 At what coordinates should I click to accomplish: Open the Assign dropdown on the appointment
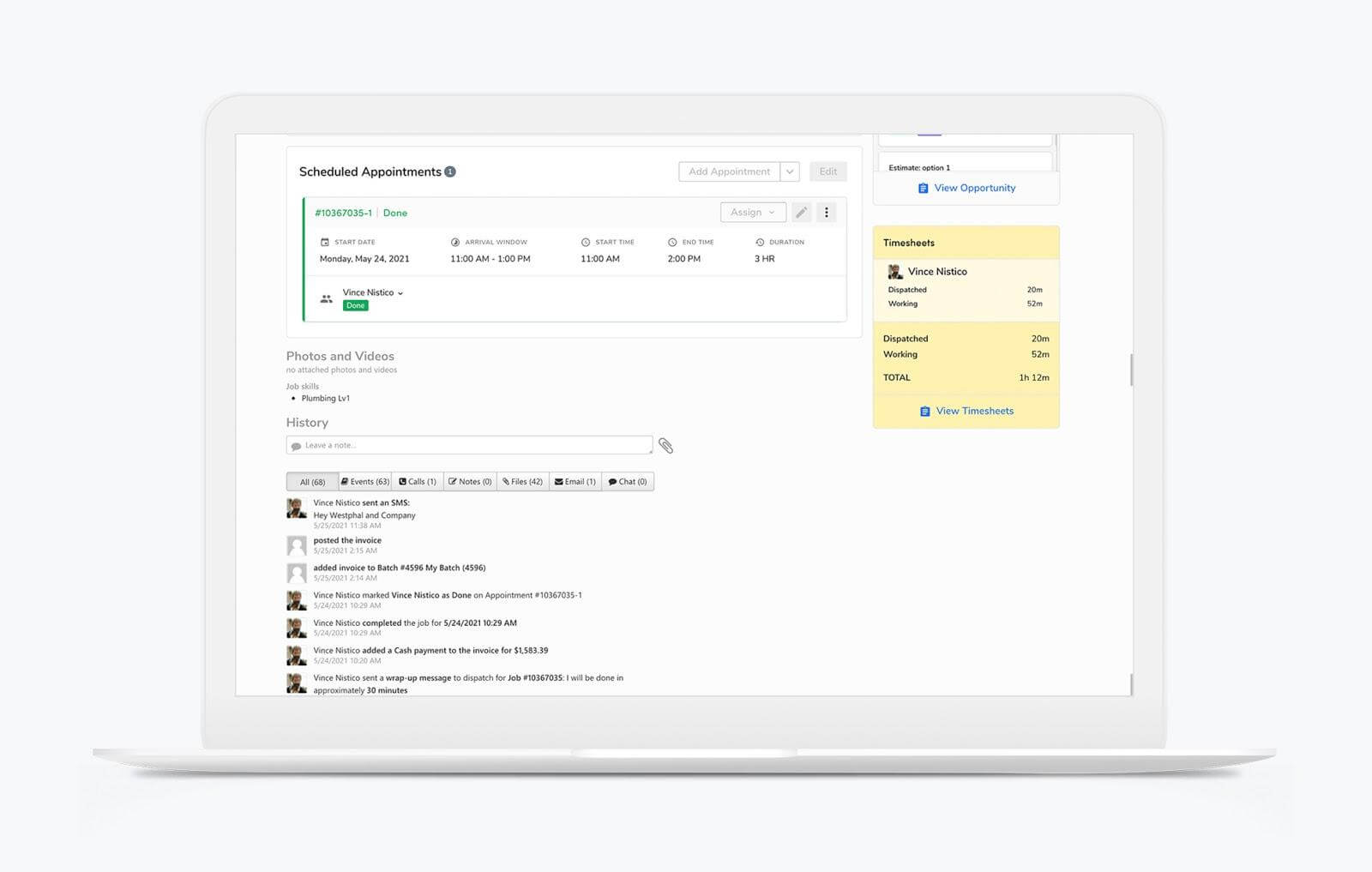tap(752, 212)
